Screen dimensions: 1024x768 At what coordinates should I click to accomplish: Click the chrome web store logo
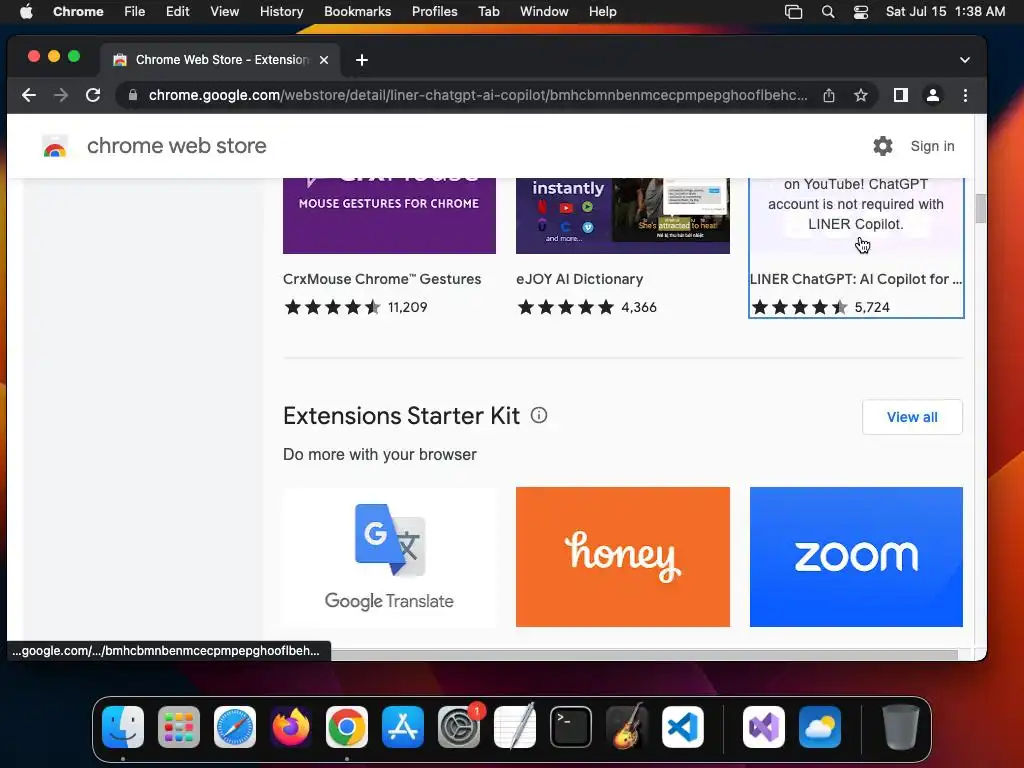click(x=55, y=147)
